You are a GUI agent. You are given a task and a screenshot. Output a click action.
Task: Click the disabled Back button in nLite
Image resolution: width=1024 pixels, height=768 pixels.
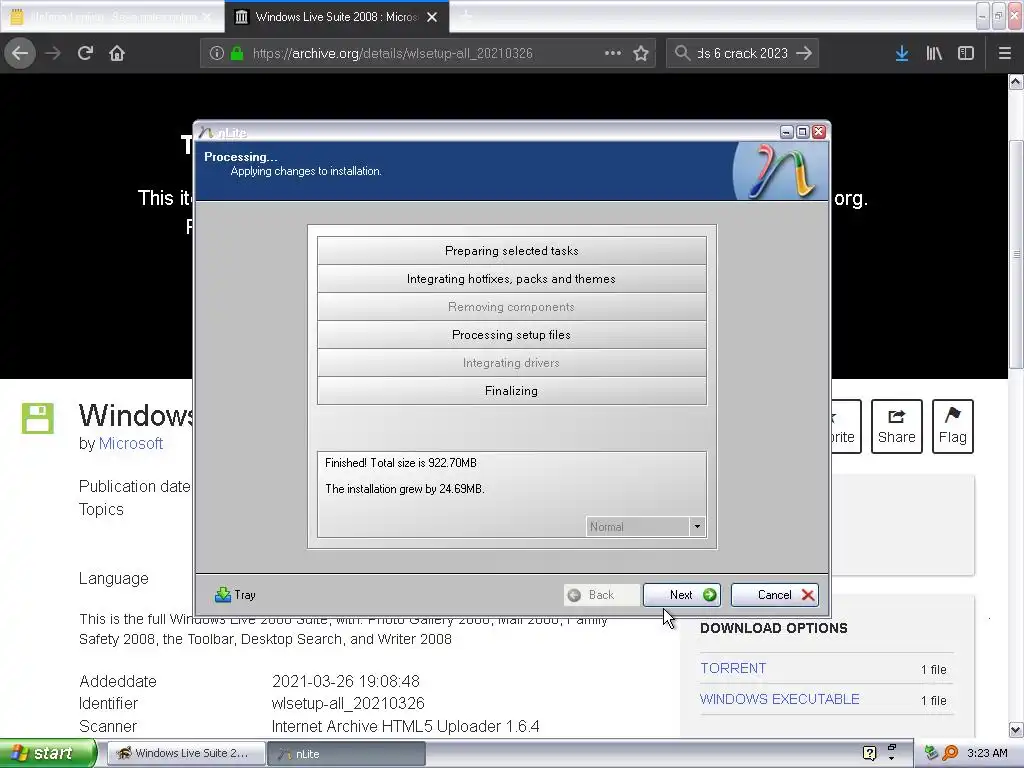pos(601,595)
